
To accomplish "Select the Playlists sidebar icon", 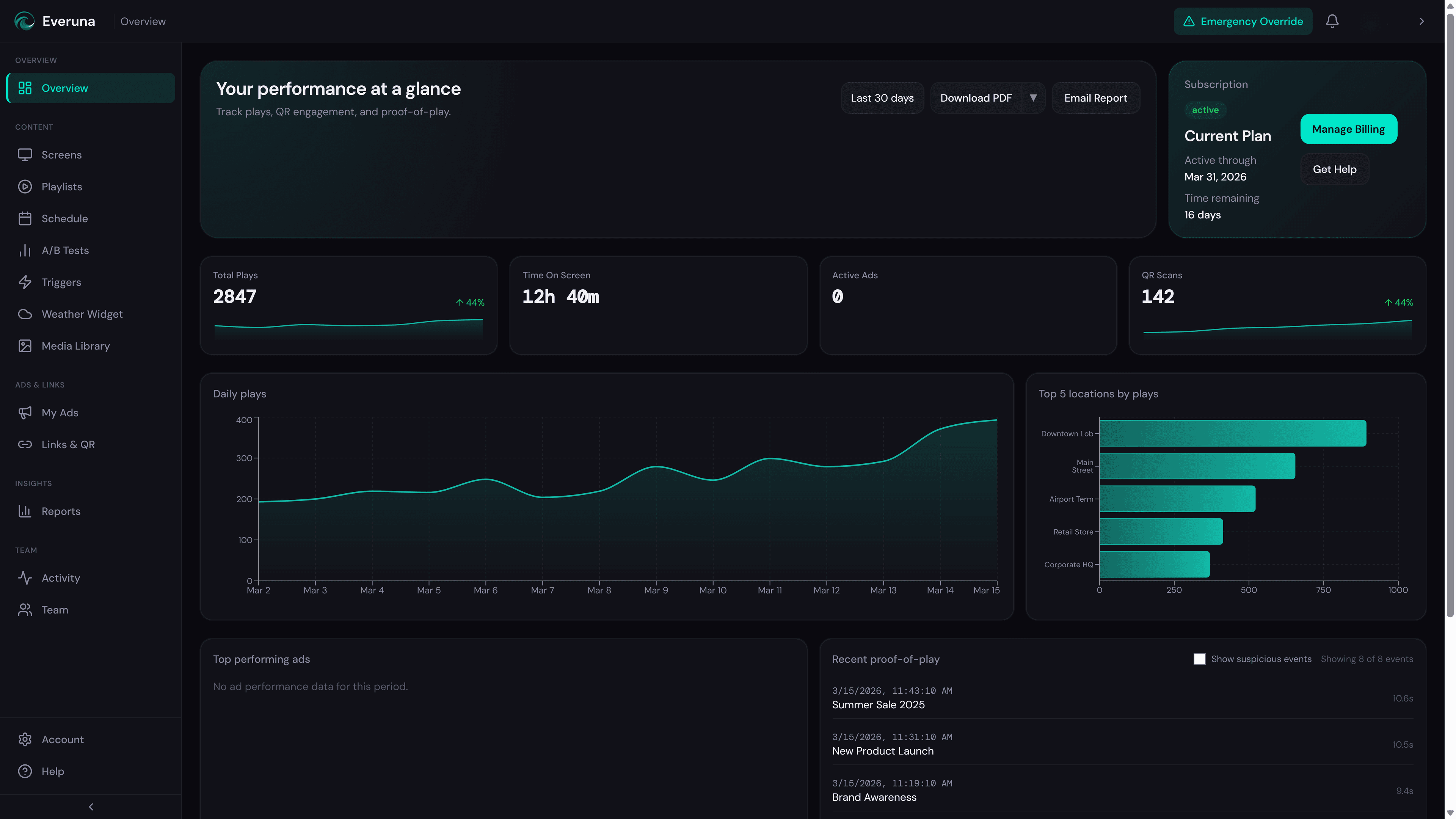I will (x=25, y=187).
